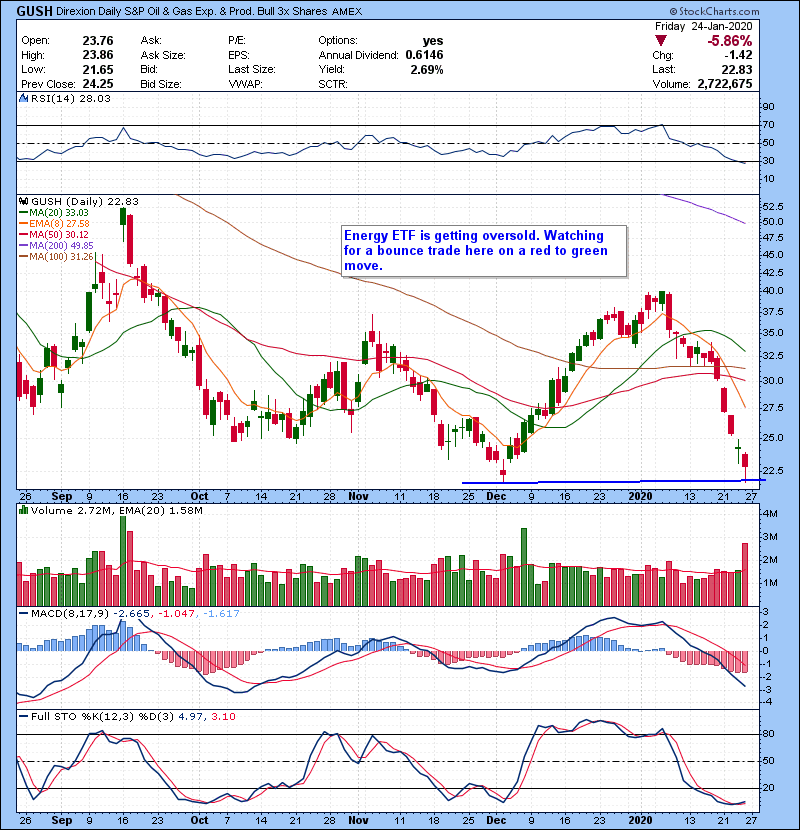Click the Volume 2.72M, EMA(20) 1.58M label
The image size is (800, 830).
click(117, 510)
